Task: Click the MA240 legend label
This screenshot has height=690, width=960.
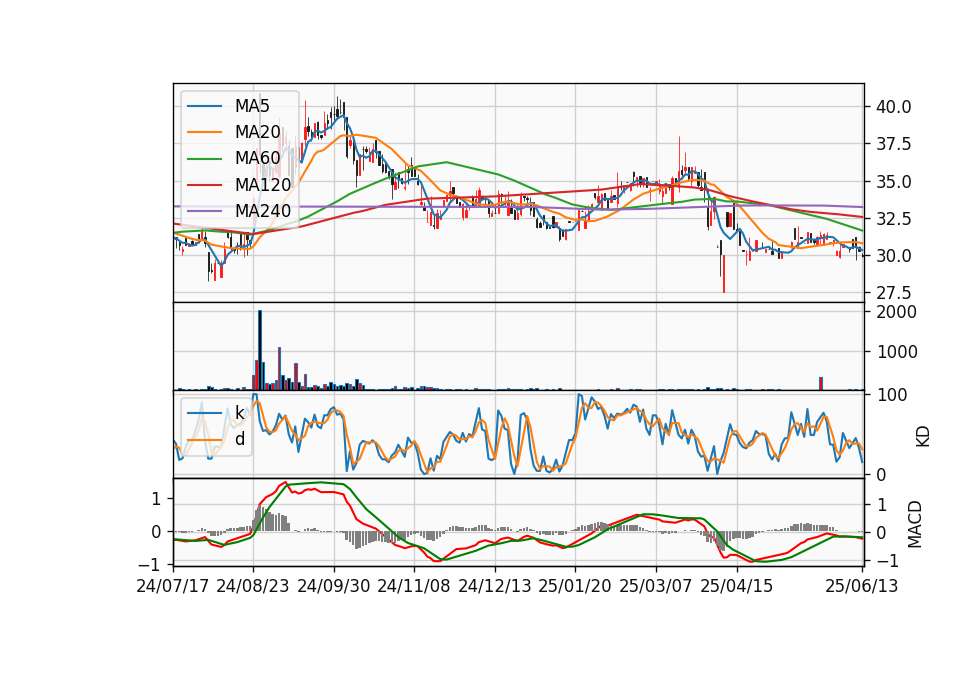Action: [x=263, y=211]
